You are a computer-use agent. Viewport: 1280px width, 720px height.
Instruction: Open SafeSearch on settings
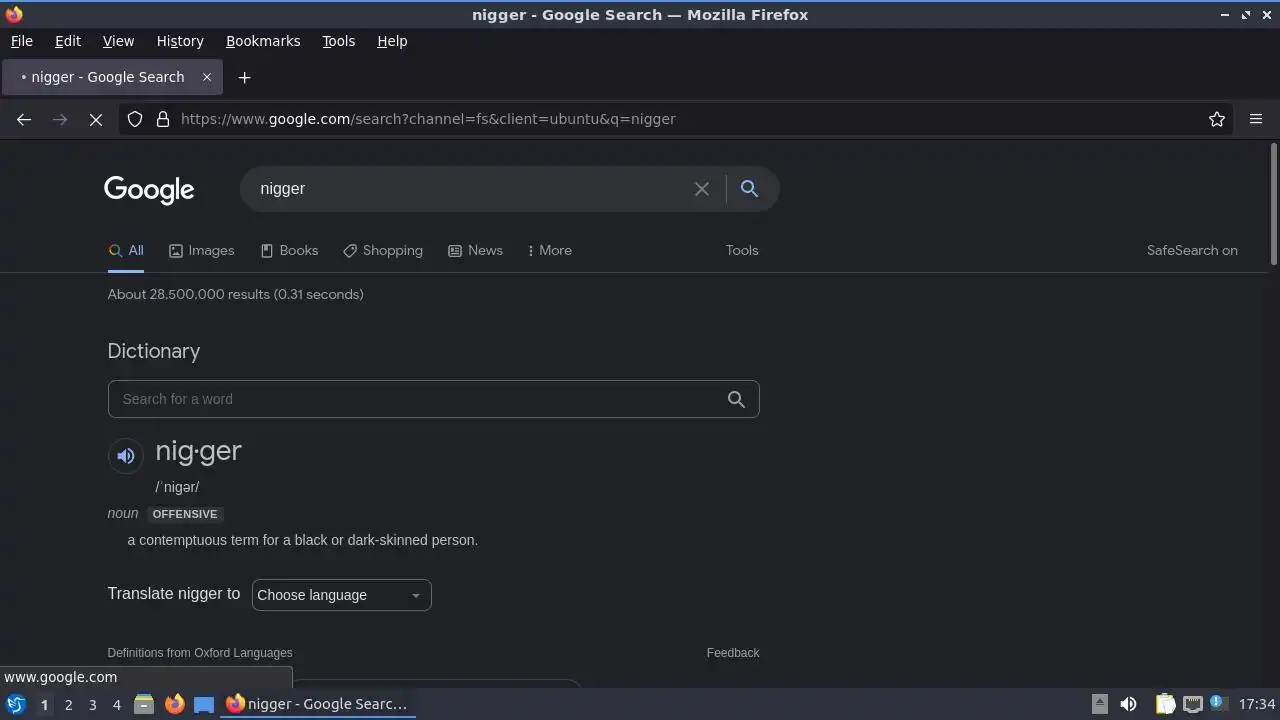1192,250
